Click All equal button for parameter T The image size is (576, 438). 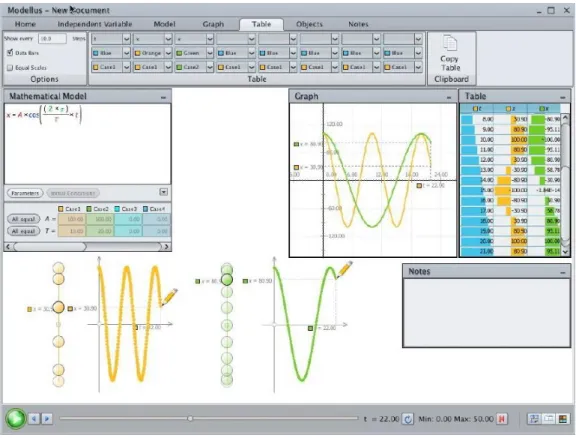pos(23,231)
